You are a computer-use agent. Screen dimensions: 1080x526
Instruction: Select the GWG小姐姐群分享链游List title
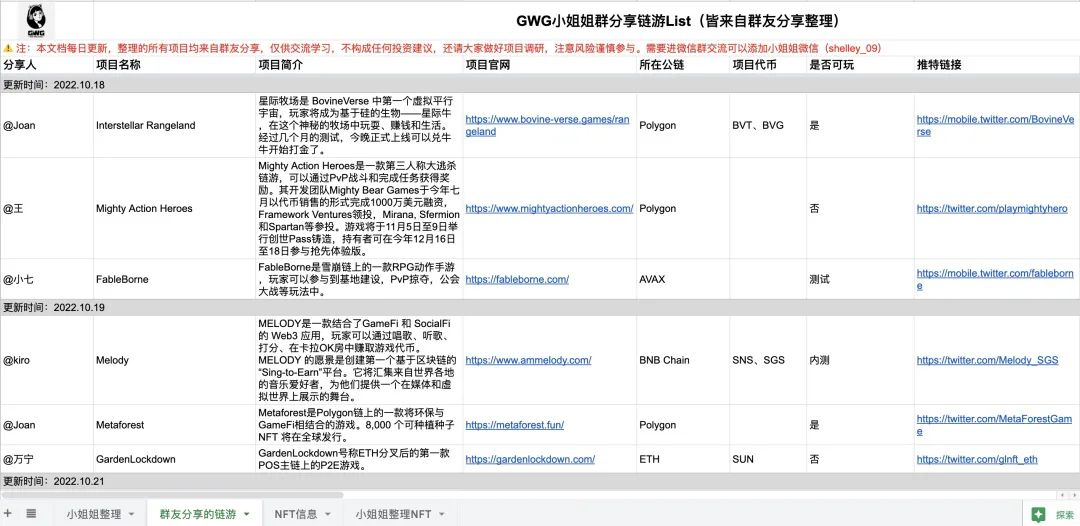(679, 21)
